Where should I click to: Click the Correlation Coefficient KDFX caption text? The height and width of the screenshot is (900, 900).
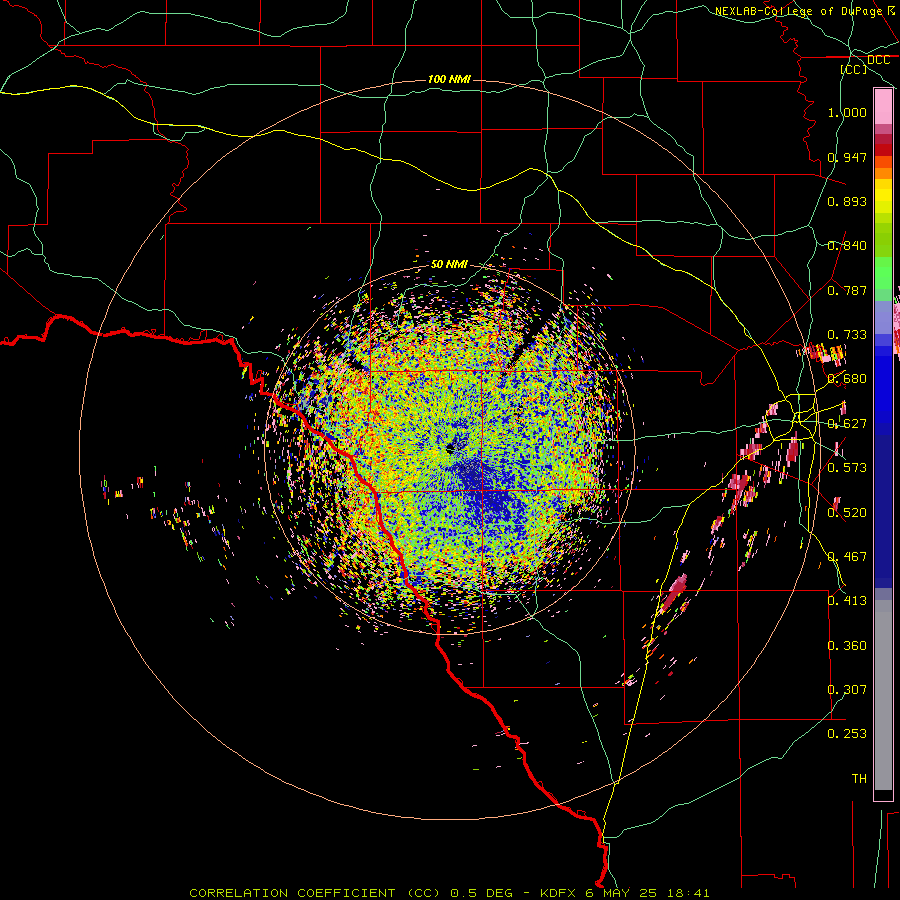(x=449, y=893)
